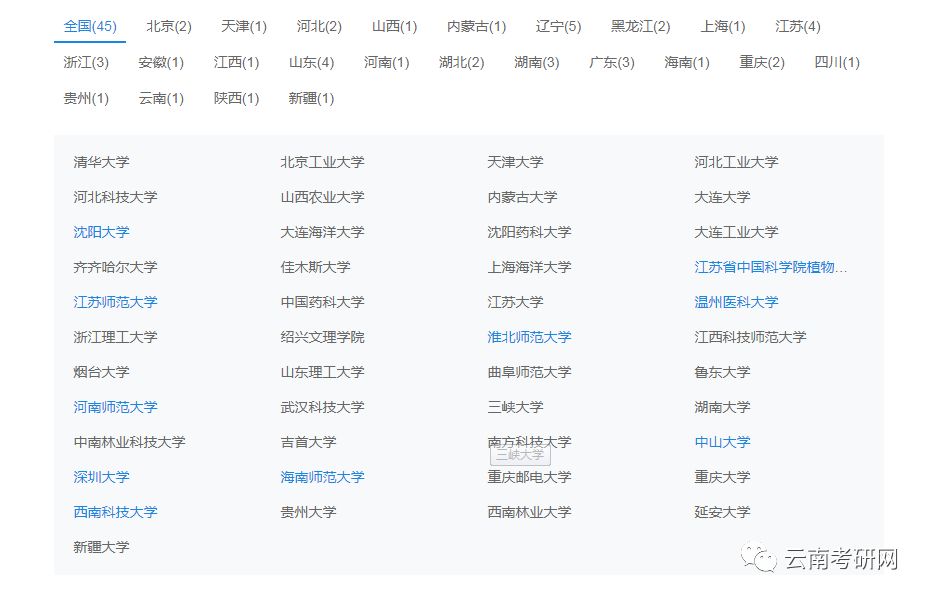Click the blue 江苏师范大学 link
928x599 pixels.
[115, 302]
